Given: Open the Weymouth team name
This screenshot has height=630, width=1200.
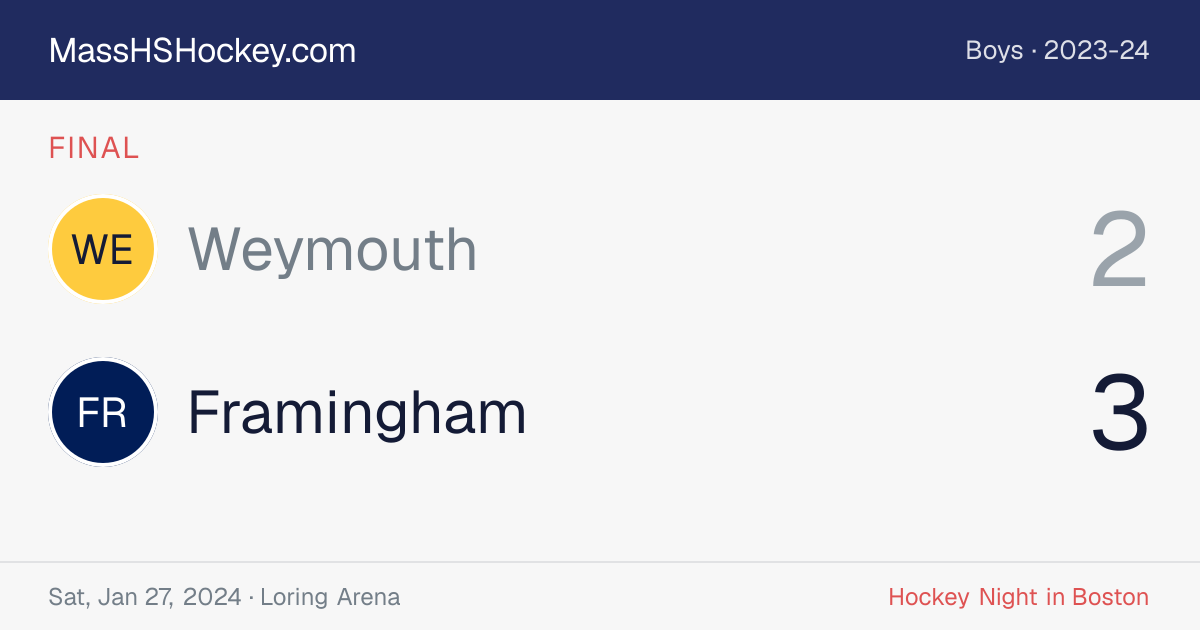Looking at the screenshot, I should click(x=332, y=250).
